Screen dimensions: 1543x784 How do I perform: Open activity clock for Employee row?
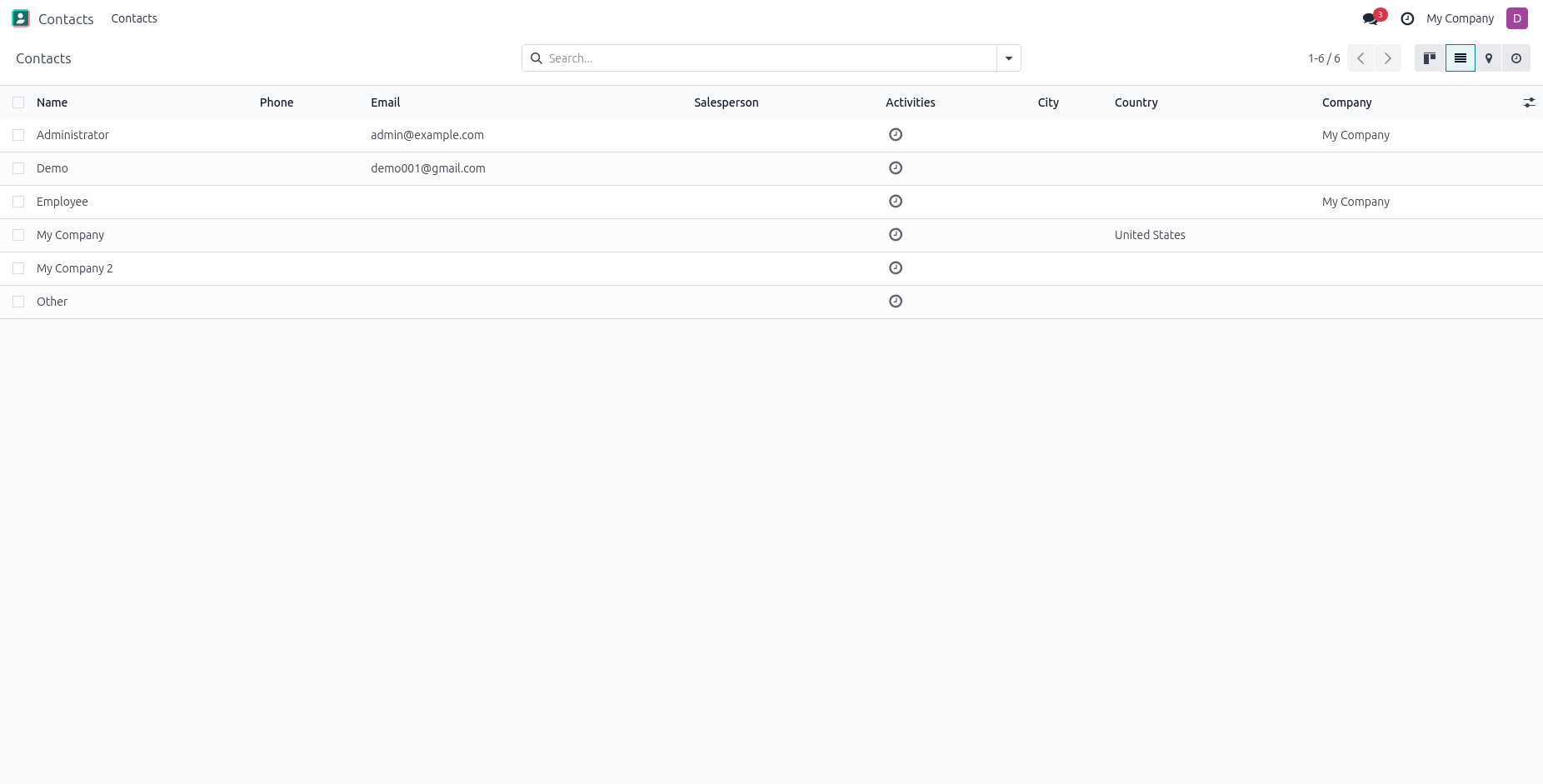[x=896, y=201]
